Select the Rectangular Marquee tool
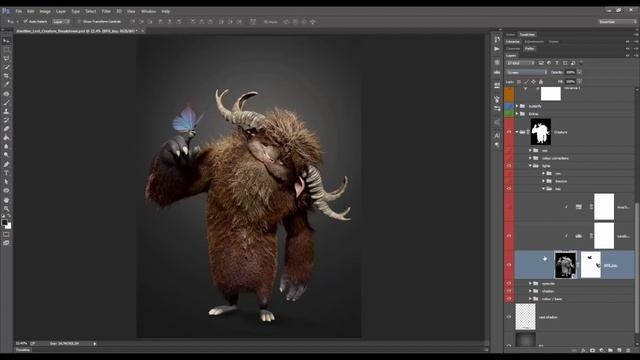Image resolution: width=640 pixels, height=360 pixels. tap(6, 50)
